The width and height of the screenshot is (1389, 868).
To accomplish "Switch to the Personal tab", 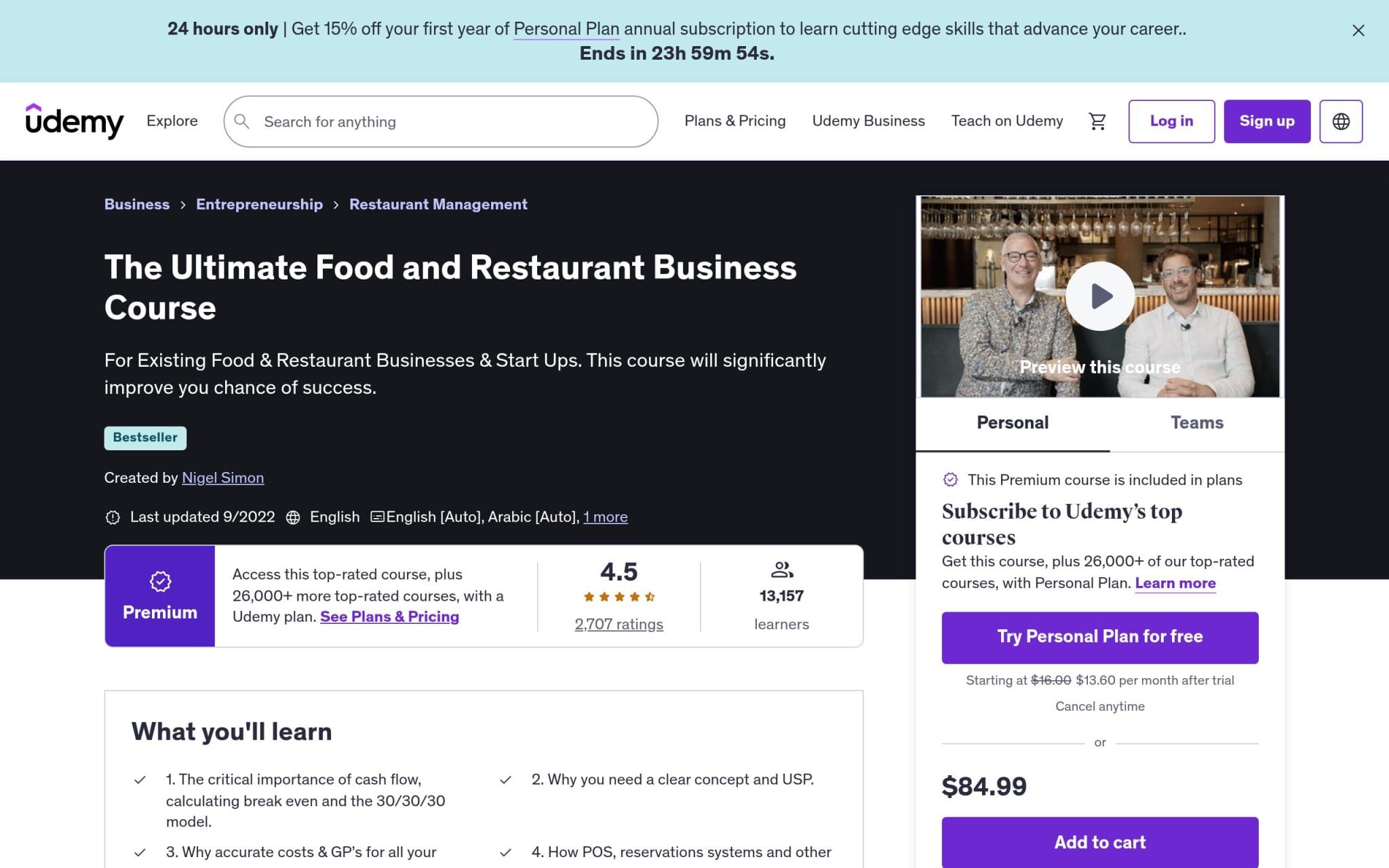I will pos(1013,423).
